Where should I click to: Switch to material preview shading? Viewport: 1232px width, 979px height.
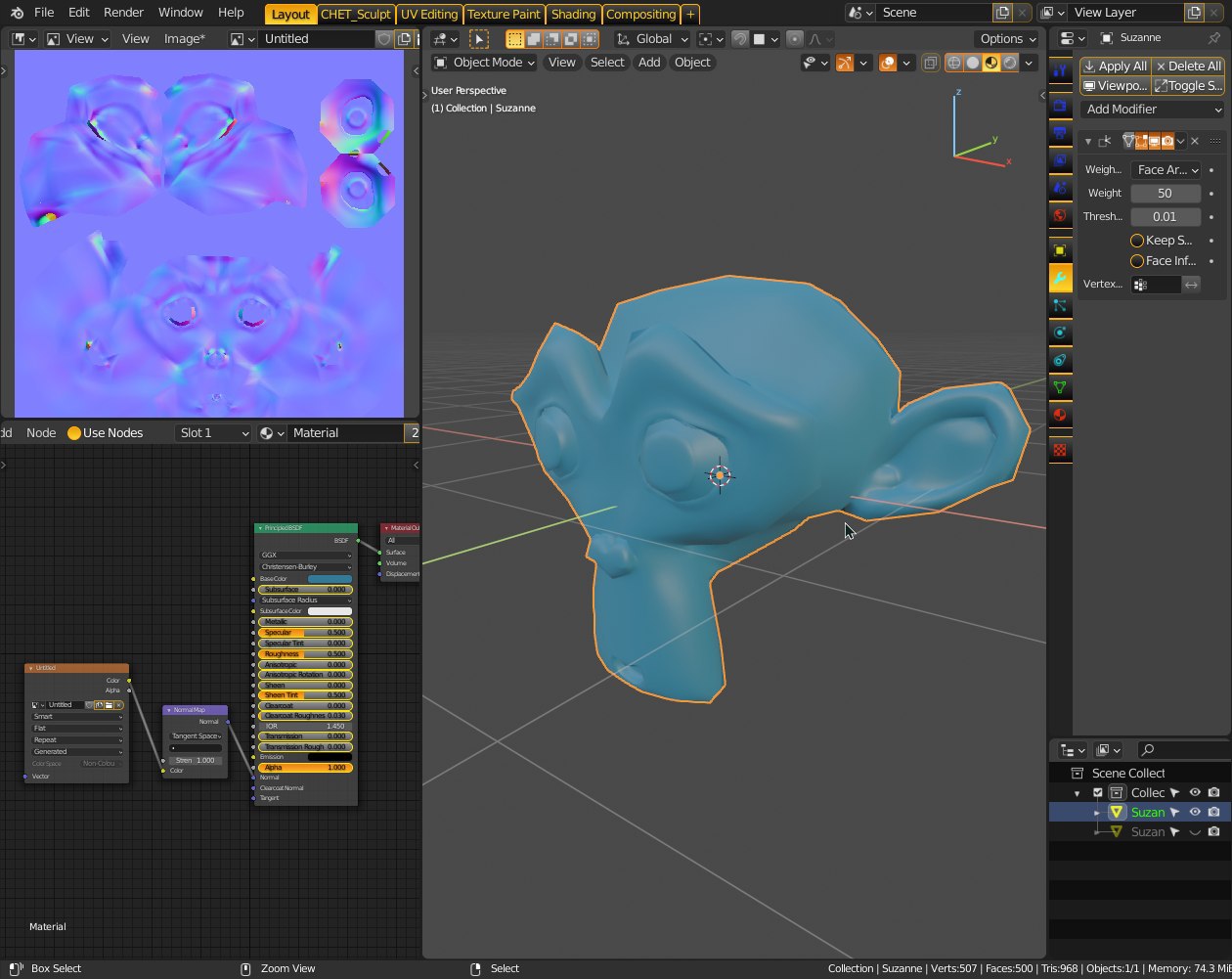[991, 63]
